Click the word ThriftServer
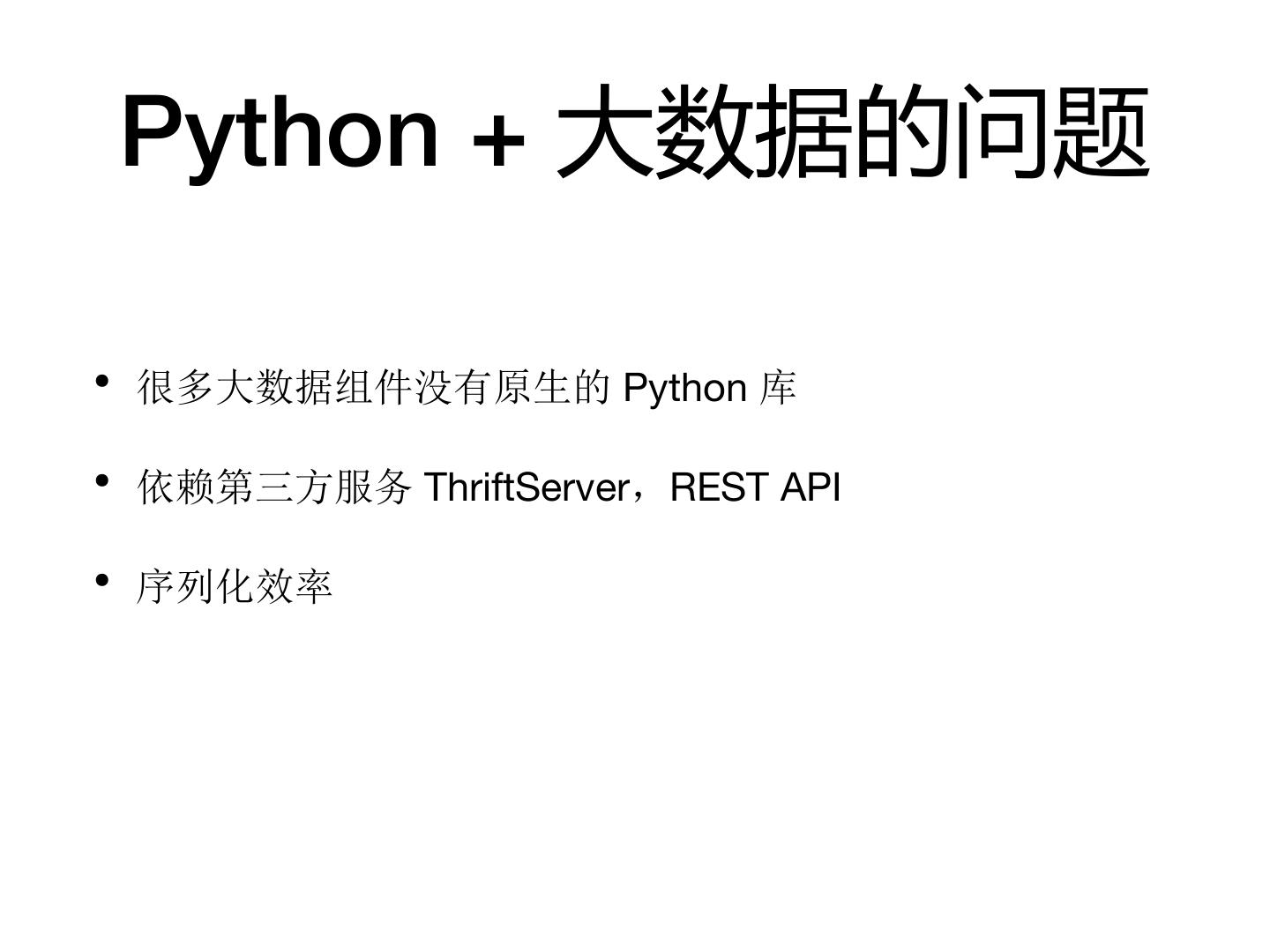Image resolution: width=1270 pixels, height=952 pixels. (x=527, y=487)
